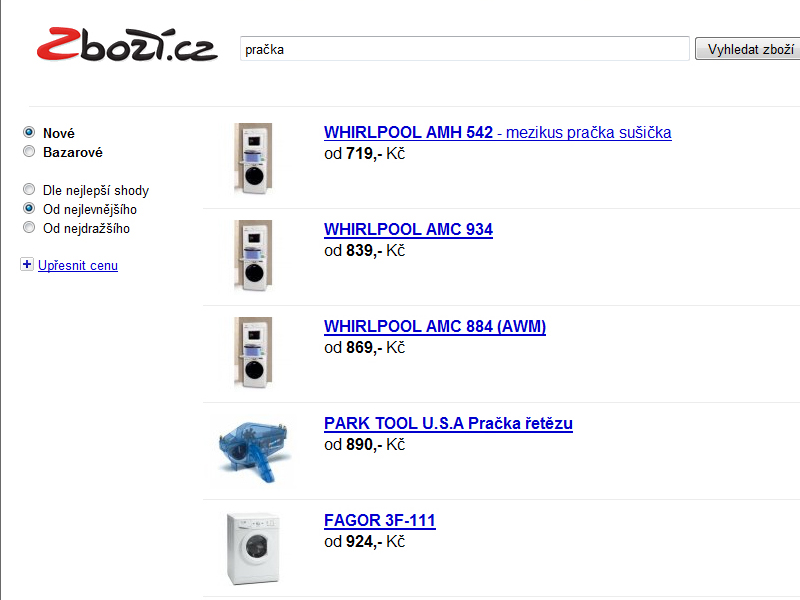
Task: Click the WHIRLPOOL AMH 542 product thumbnail
Action: [253, 158]
